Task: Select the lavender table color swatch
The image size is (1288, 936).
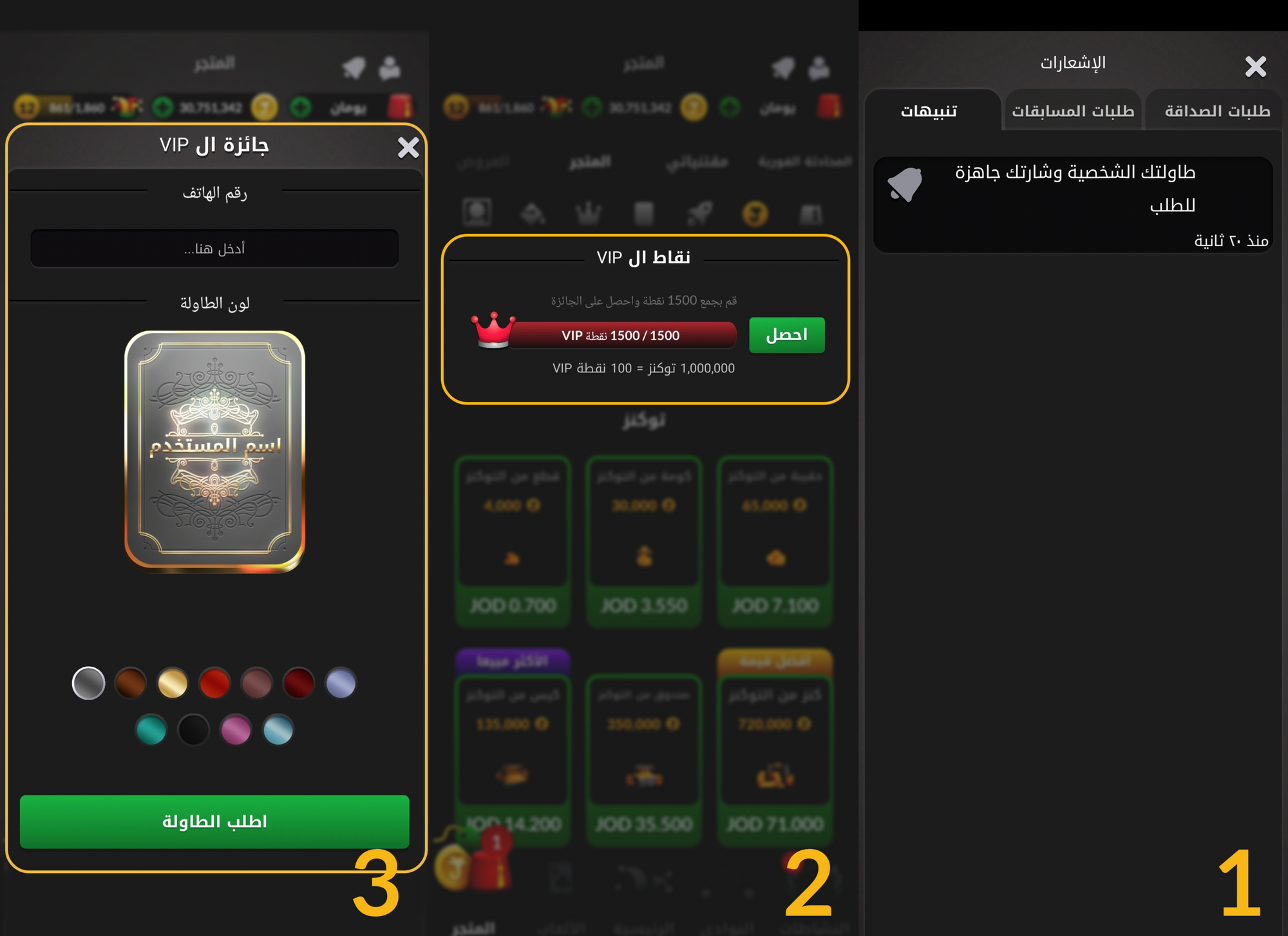Action: (341, 683)
